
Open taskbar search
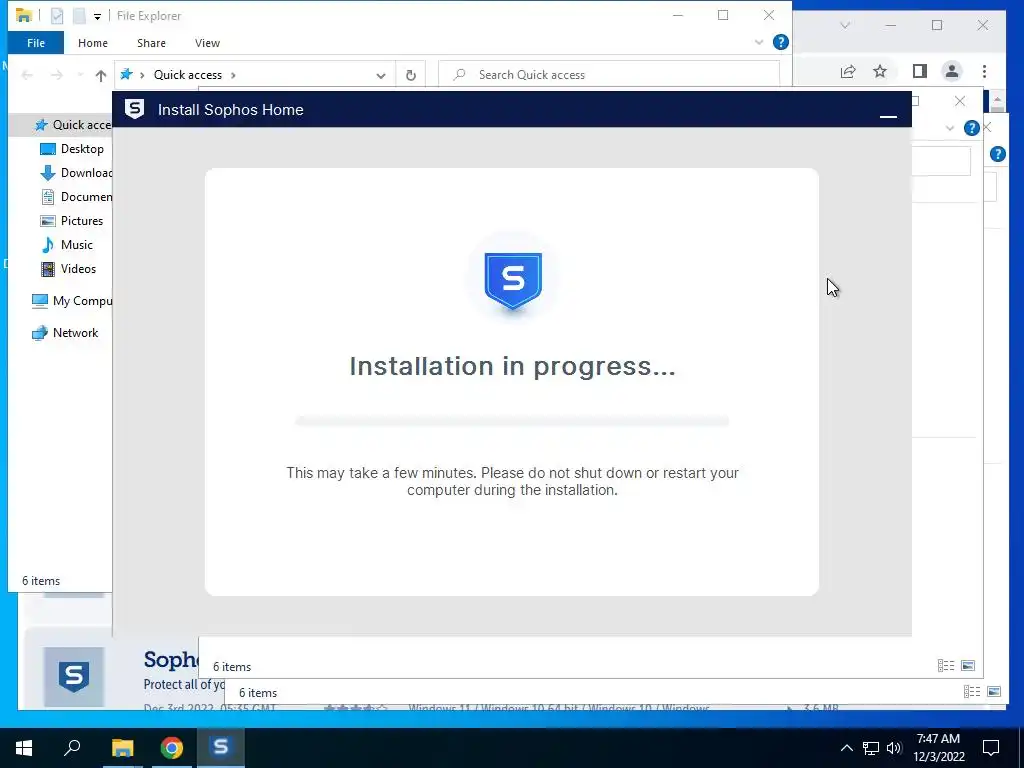72,748
